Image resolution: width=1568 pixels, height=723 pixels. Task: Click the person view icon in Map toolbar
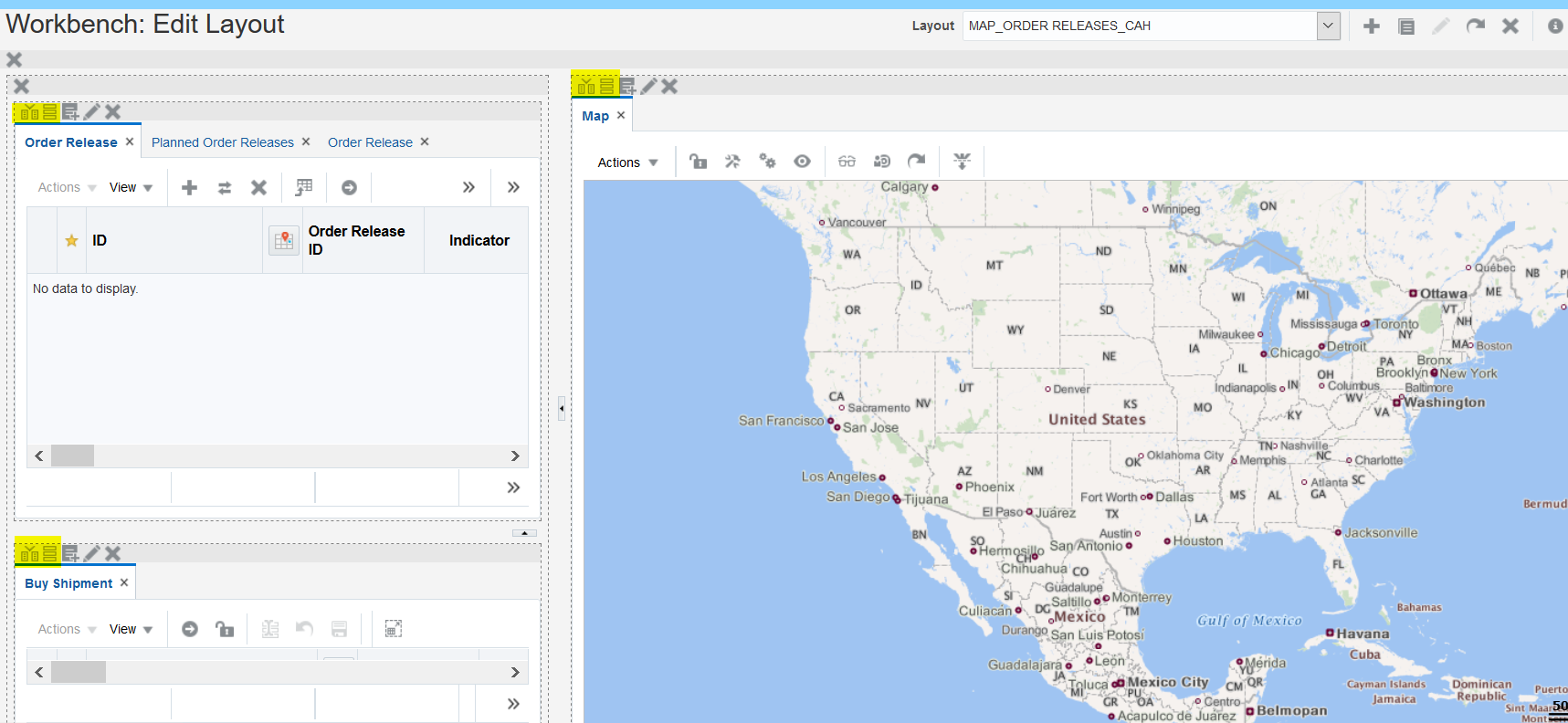pos(881,162)
